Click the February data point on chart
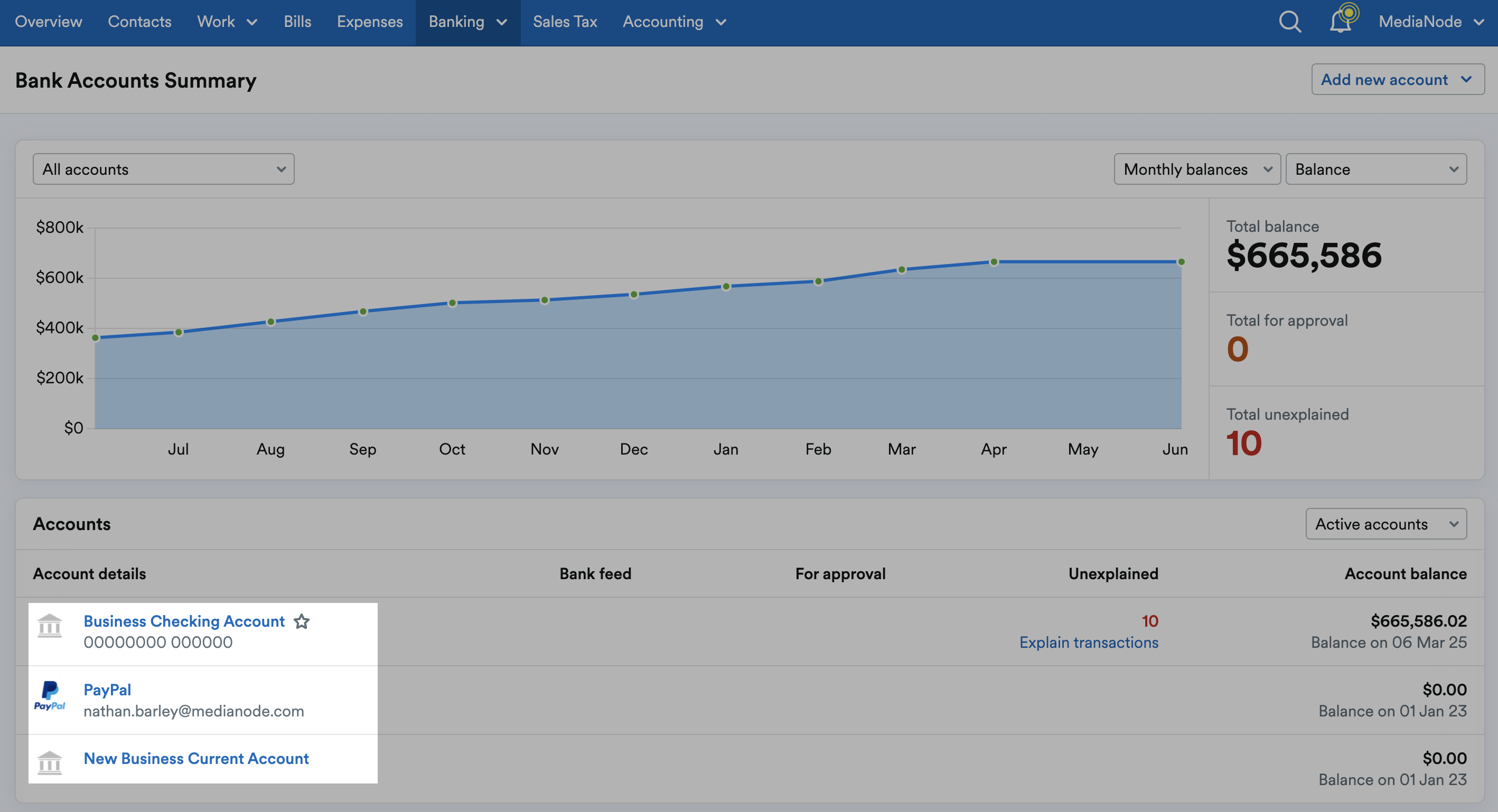1498x812 pixels. coord(818,281)
